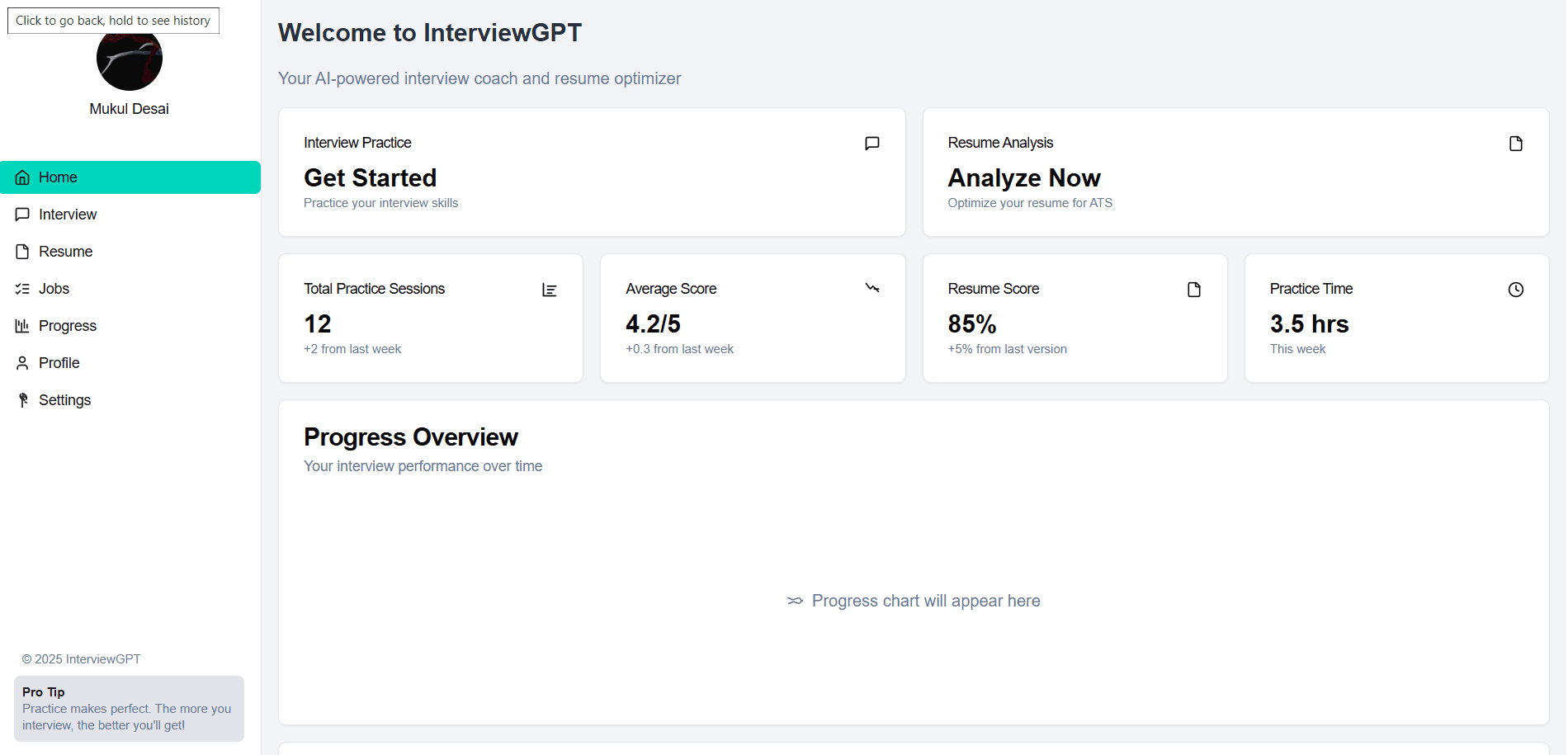Click the 'Practice Time' label
The image size is (1568, 755).
click(x=1311, y=289)
